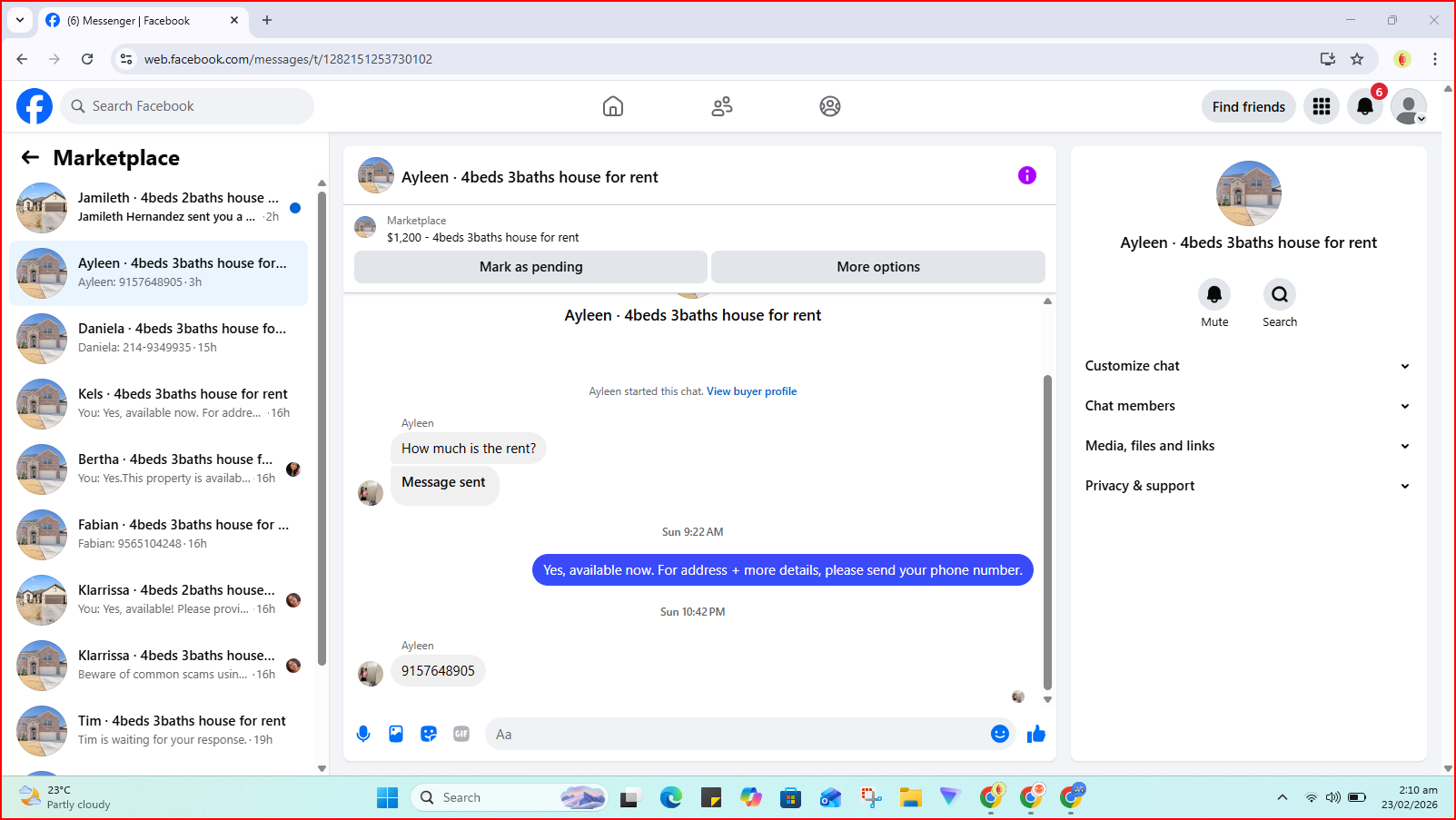Viewport: 1456px width, 820px height.
Task: Choose a GIF icon
Action: pos(461,734)
